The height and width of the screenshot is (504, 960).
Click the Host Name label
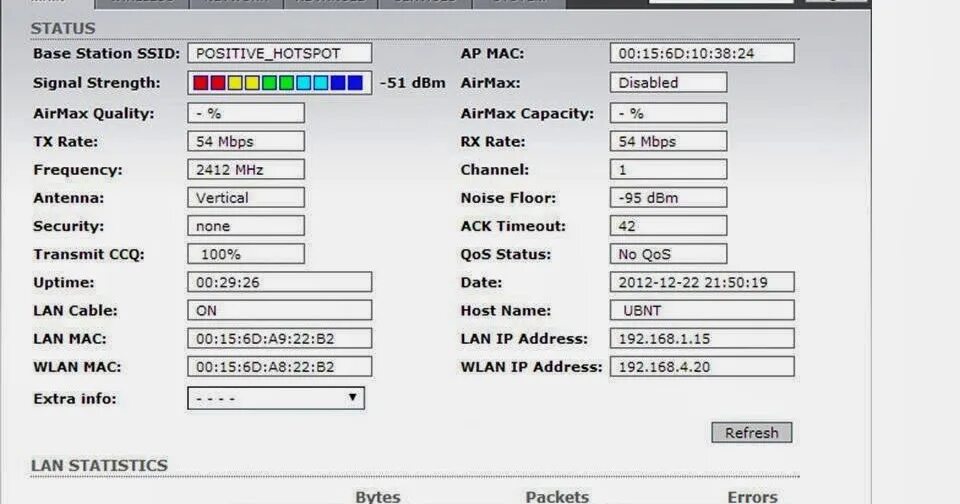(x=506, y=311)
